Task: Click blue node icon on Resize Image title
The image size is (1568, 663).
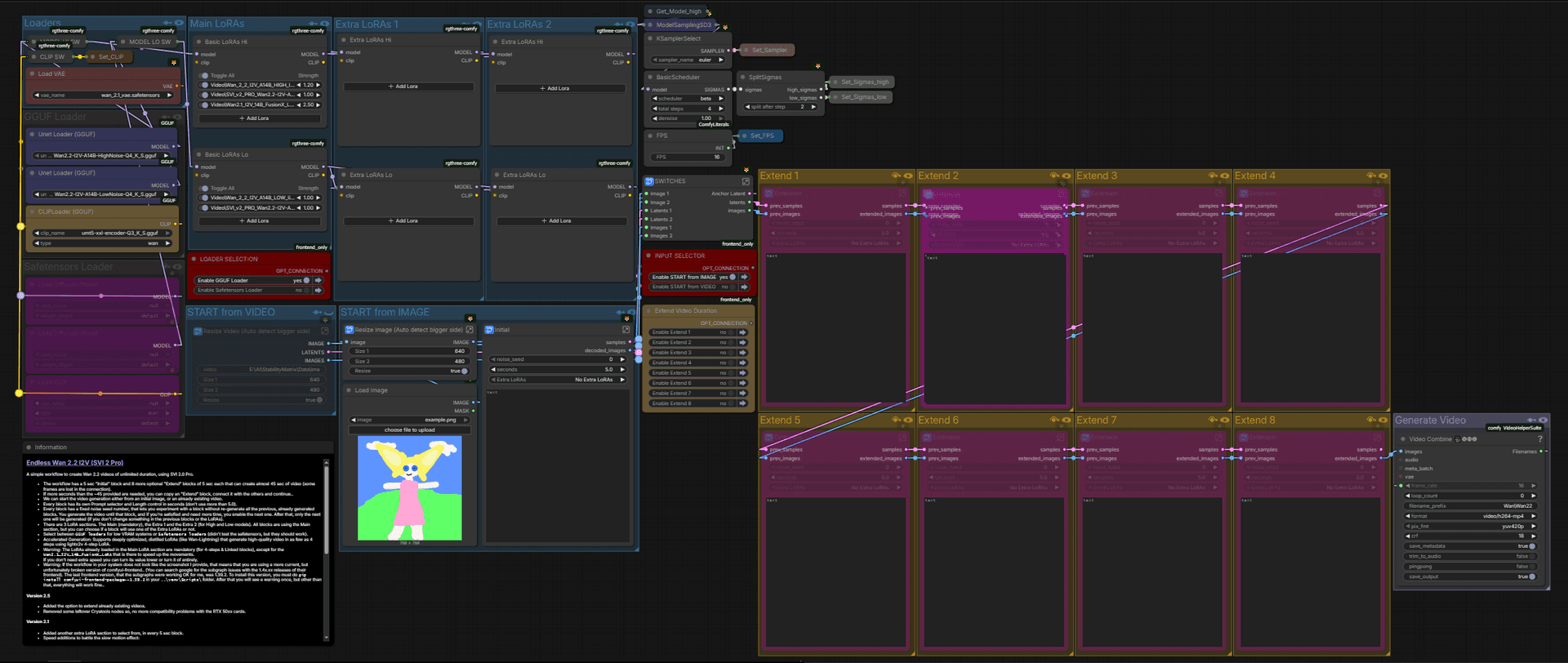Action: (x=350, y=330)
